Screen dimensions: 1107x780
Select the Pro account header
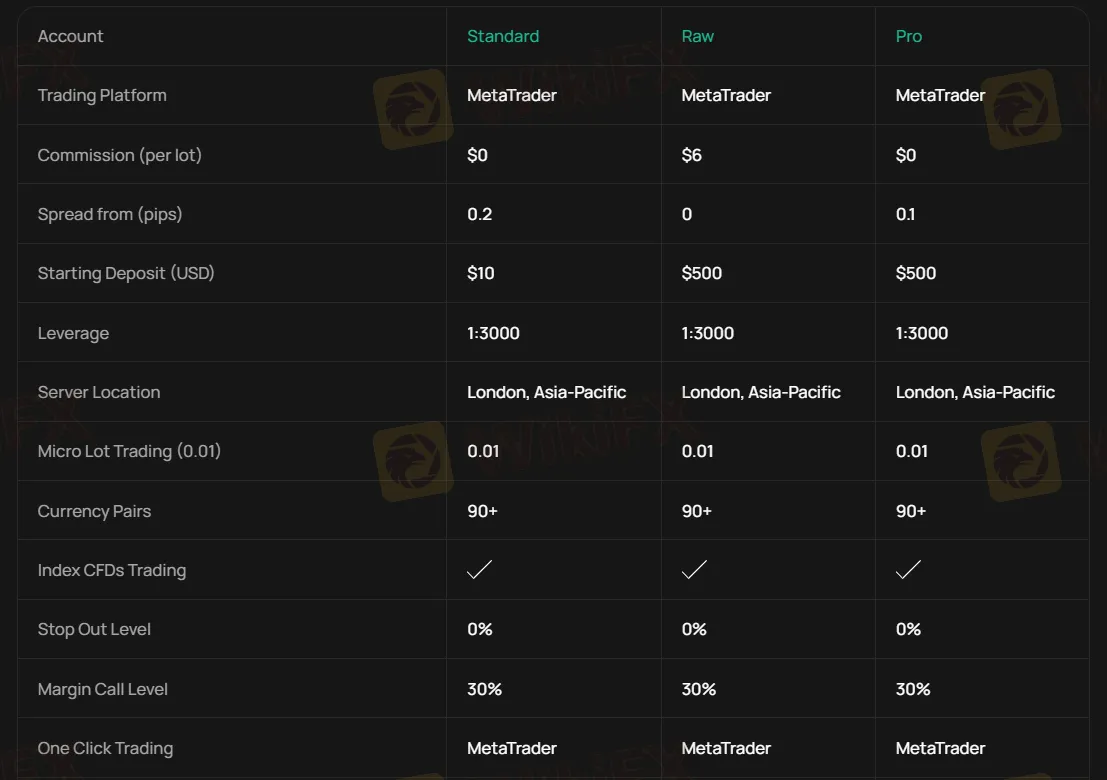pos(909,36)
